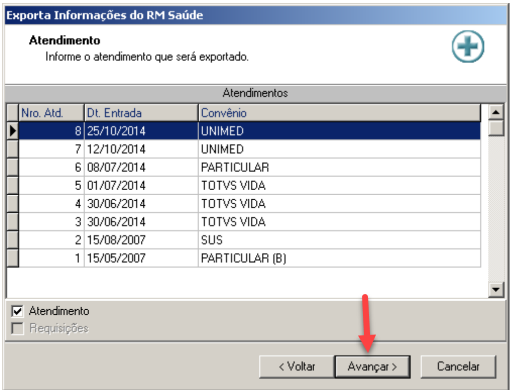Select row selector for atendimento 2
The height and width of the screenshot is (390, 510).
13,240
